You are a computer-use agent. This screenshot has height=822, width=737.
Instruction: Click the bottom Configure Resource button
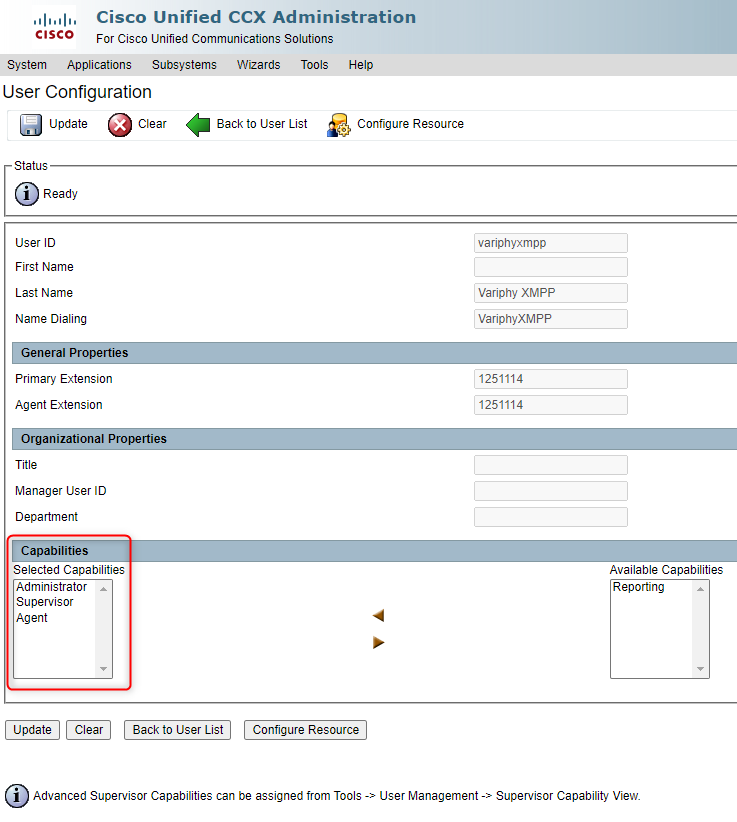coord(306,730)
